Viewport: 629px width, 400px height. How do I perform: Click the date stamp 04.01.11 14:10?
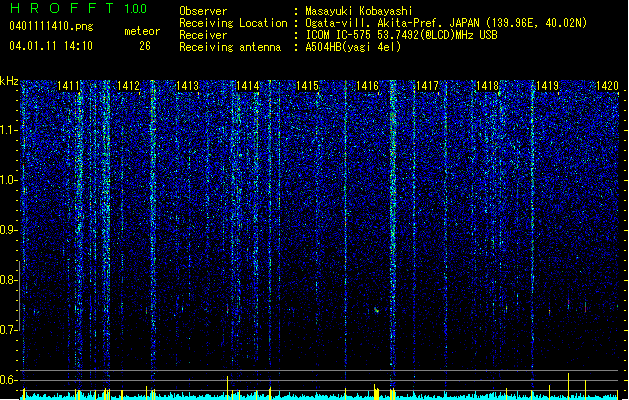[x=51, y=46]
